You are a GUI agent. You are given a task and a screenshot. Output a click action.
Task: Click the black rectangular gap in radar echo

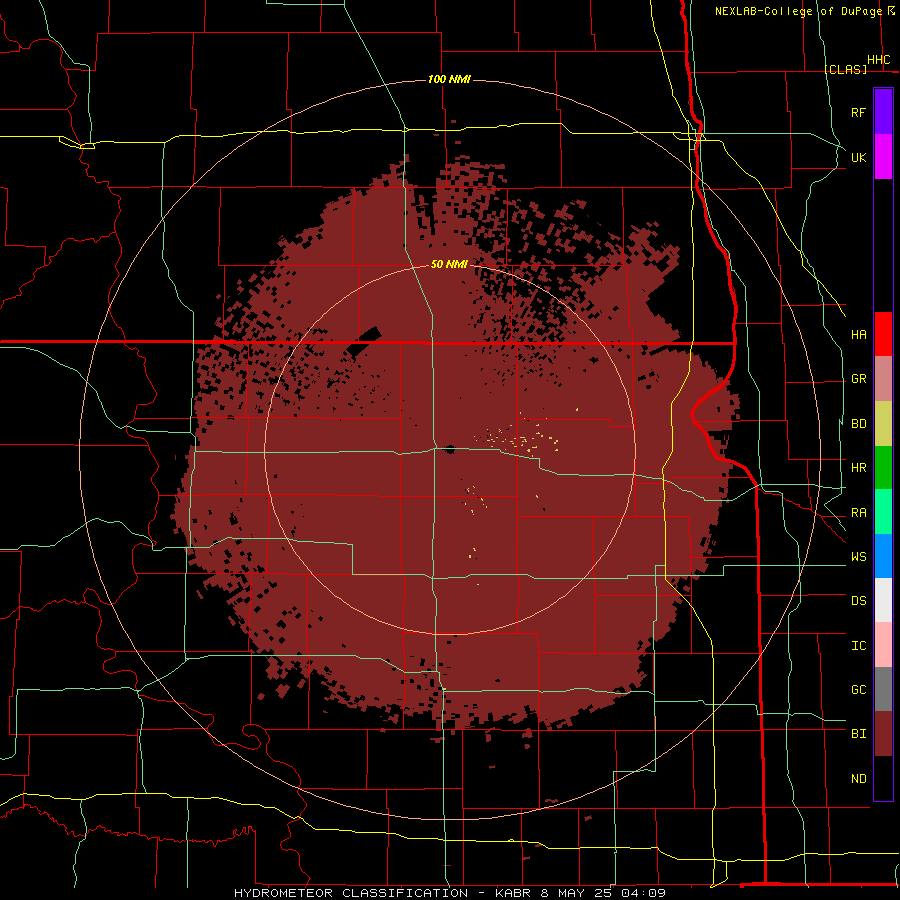point(364,341)
